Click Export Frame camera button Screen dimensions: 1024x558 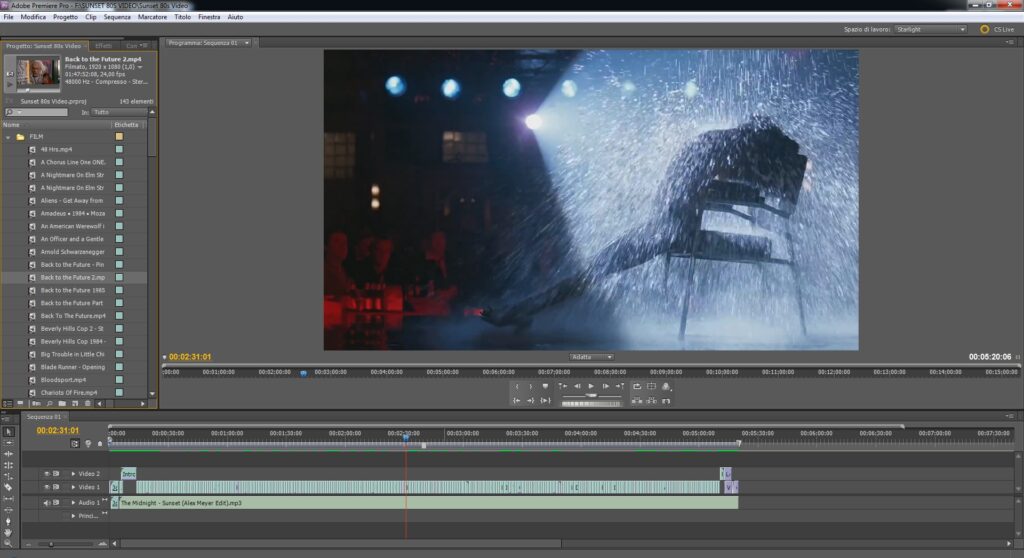pos(666,401)
